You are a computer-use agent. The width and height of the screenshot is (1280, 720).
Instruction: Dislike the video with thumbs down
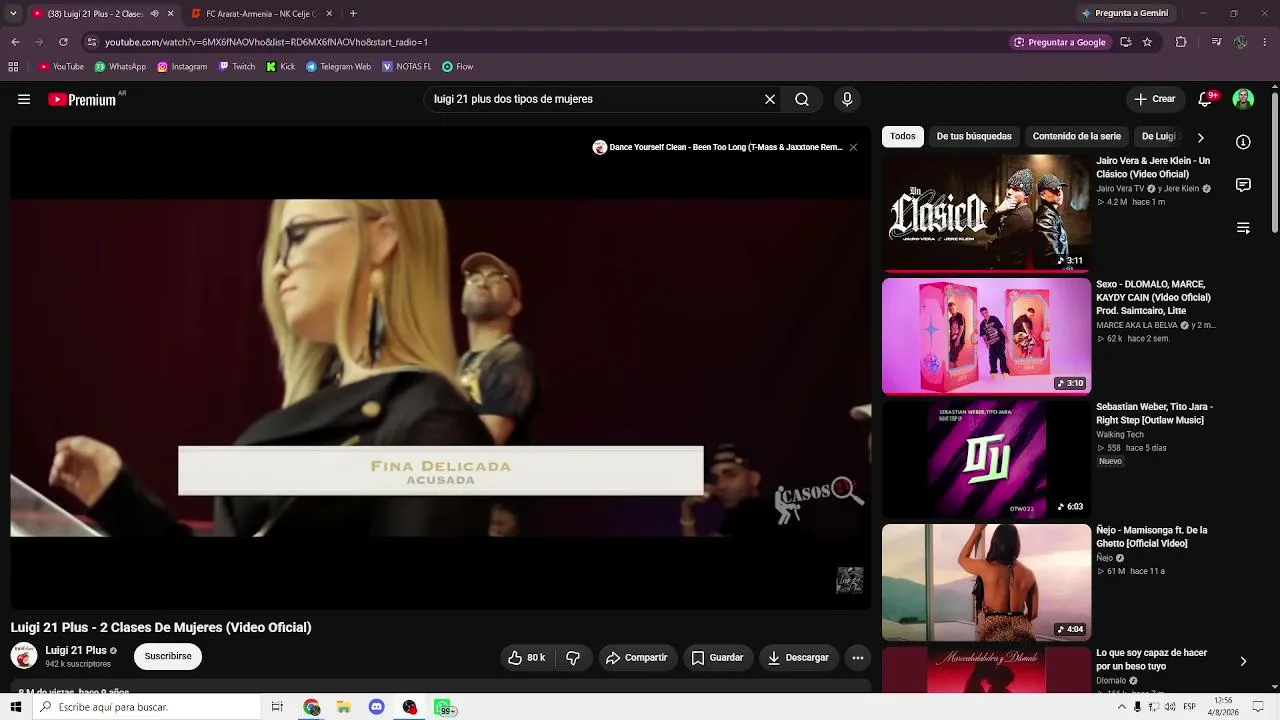573,657
